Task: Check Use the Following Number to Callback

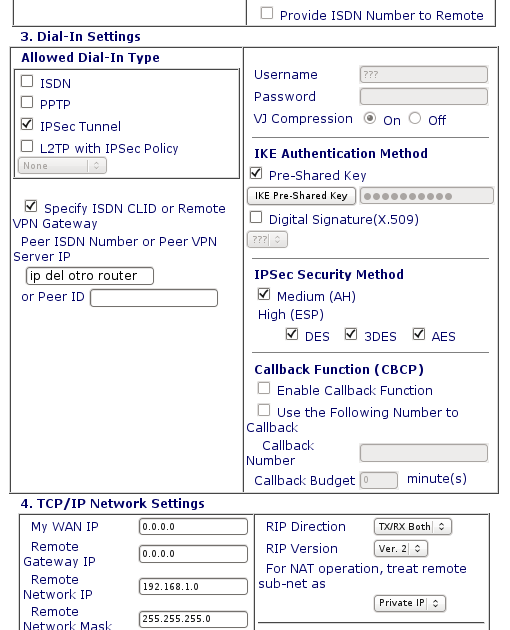Action: [x=264, y=410]
